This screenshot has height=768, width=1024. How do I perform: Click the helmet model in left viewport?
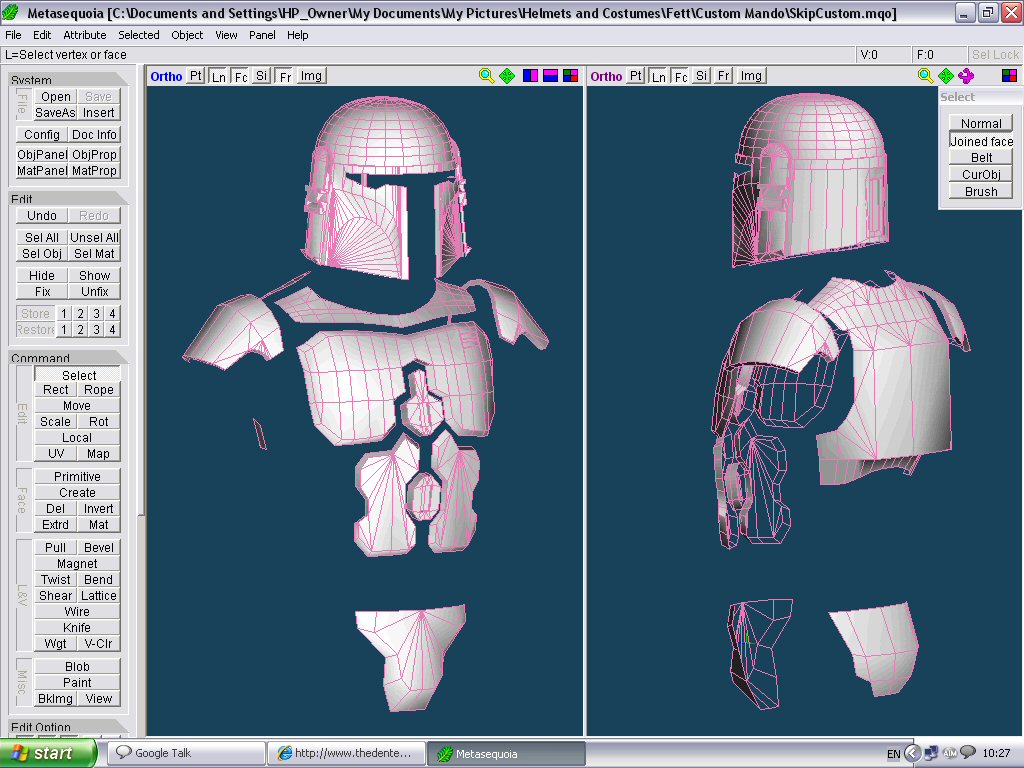[387, 189]
